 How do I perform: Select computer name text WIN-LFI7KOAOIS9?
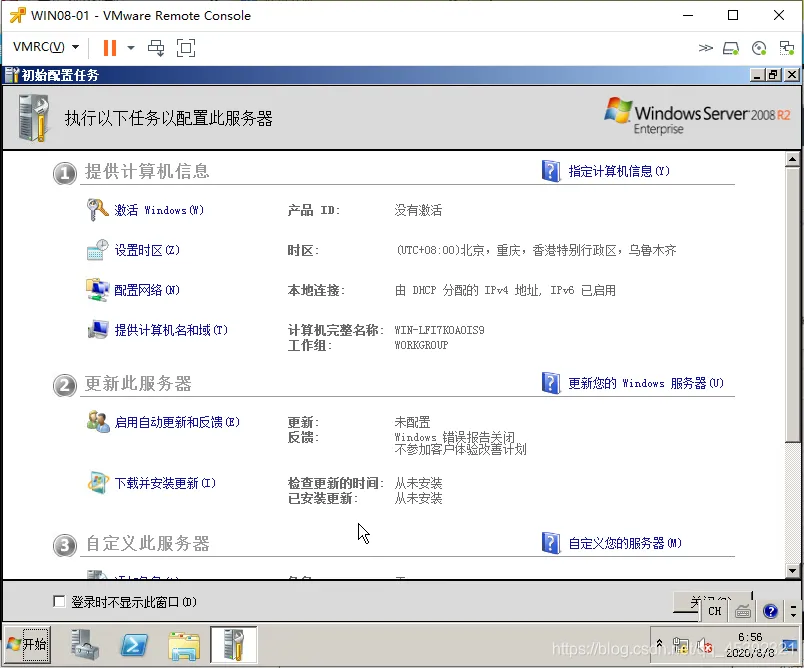pyautogui.click(x=439, y=330)
